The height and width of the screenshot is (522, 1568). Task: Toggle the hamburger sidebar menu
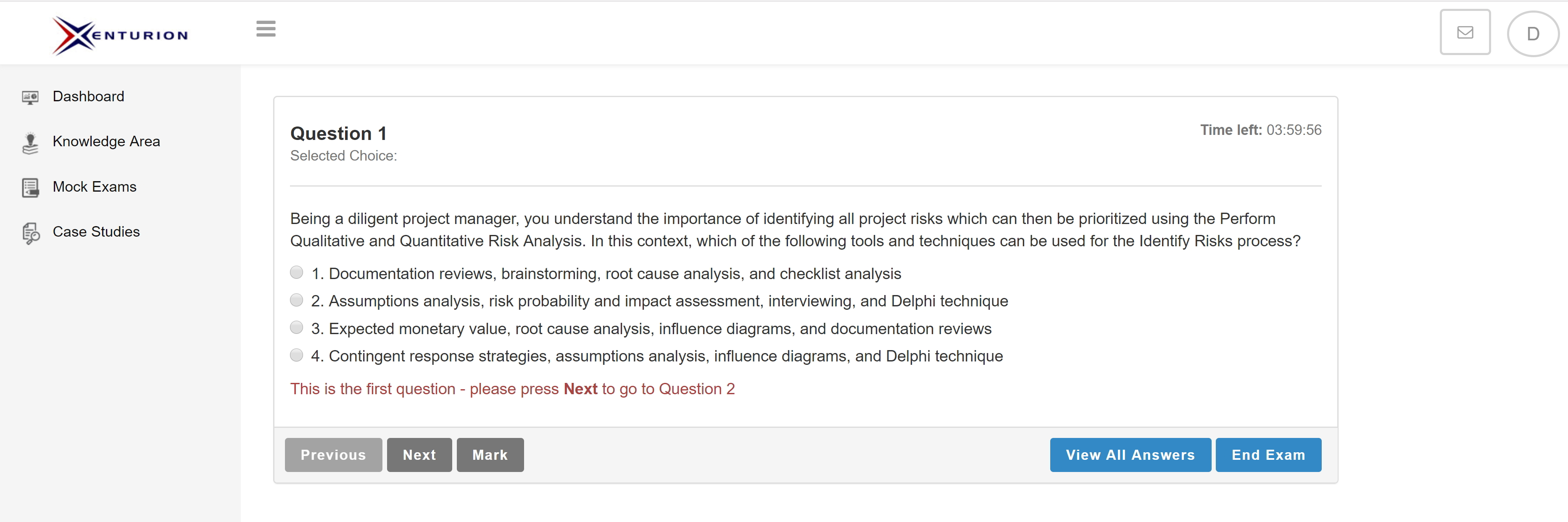[x=265, y=29]
